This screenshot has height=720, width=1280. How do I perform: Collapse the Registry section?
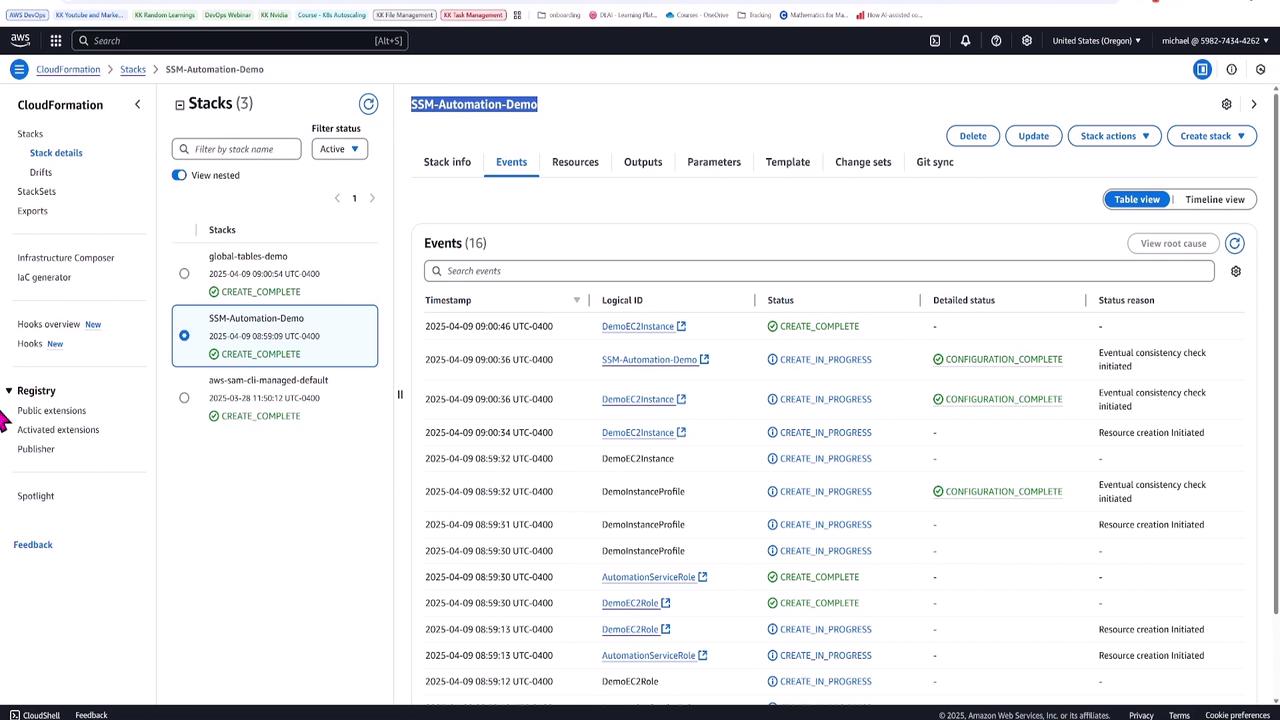click(9, 391)
